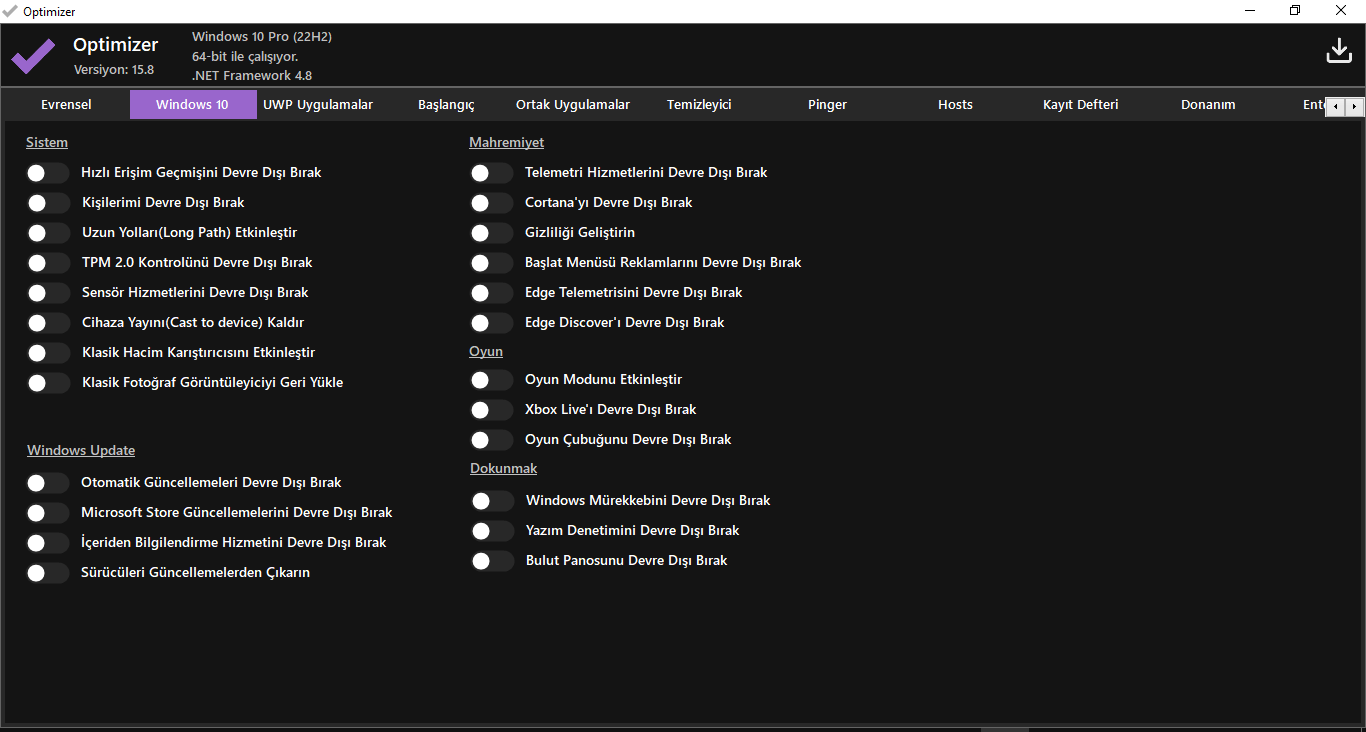Open the Başlangıç tab
The height and width of the screenshot is (732, 1366).
tap(446, 105)
